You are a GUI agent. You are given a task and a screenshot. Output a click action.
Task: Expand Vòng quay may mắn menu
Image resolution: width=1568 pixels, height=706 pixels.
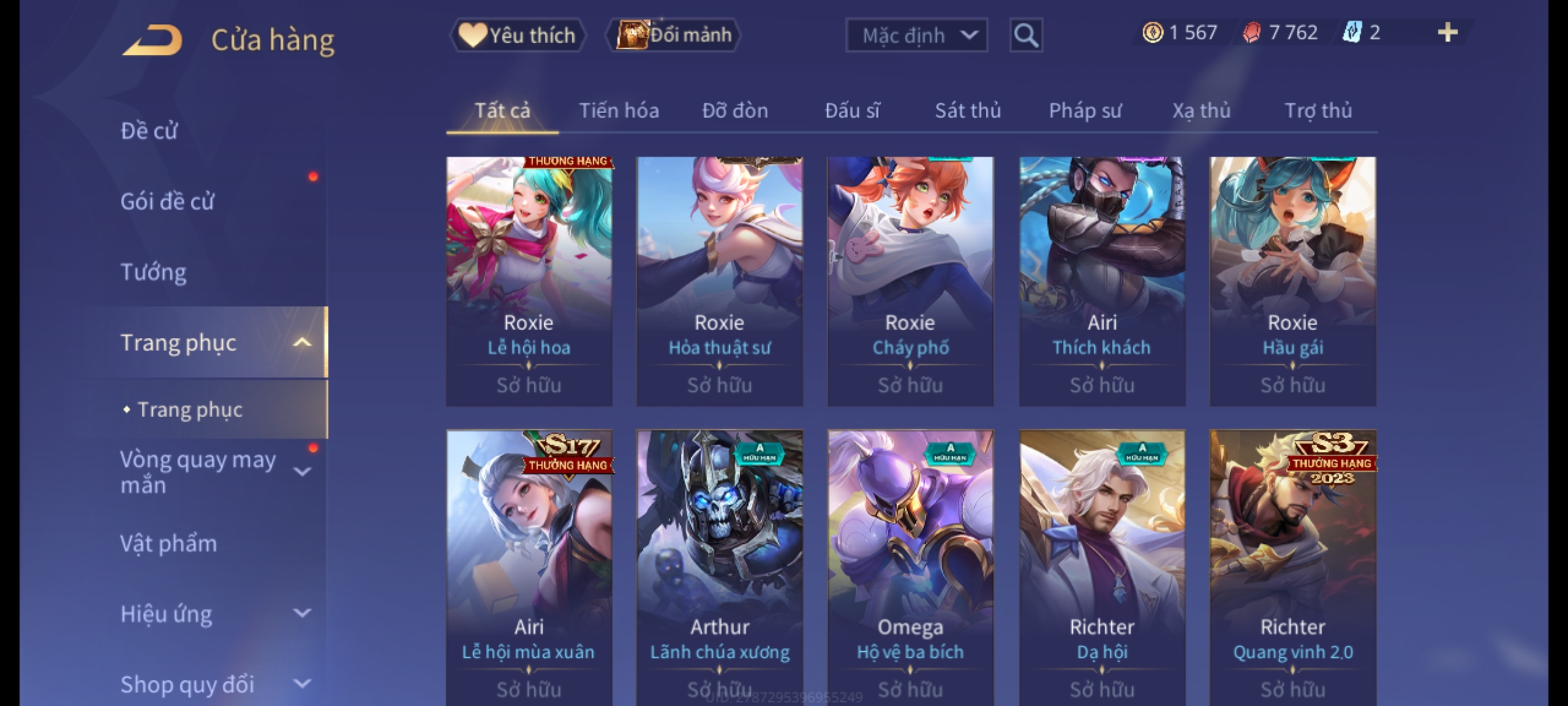[302, 471]
